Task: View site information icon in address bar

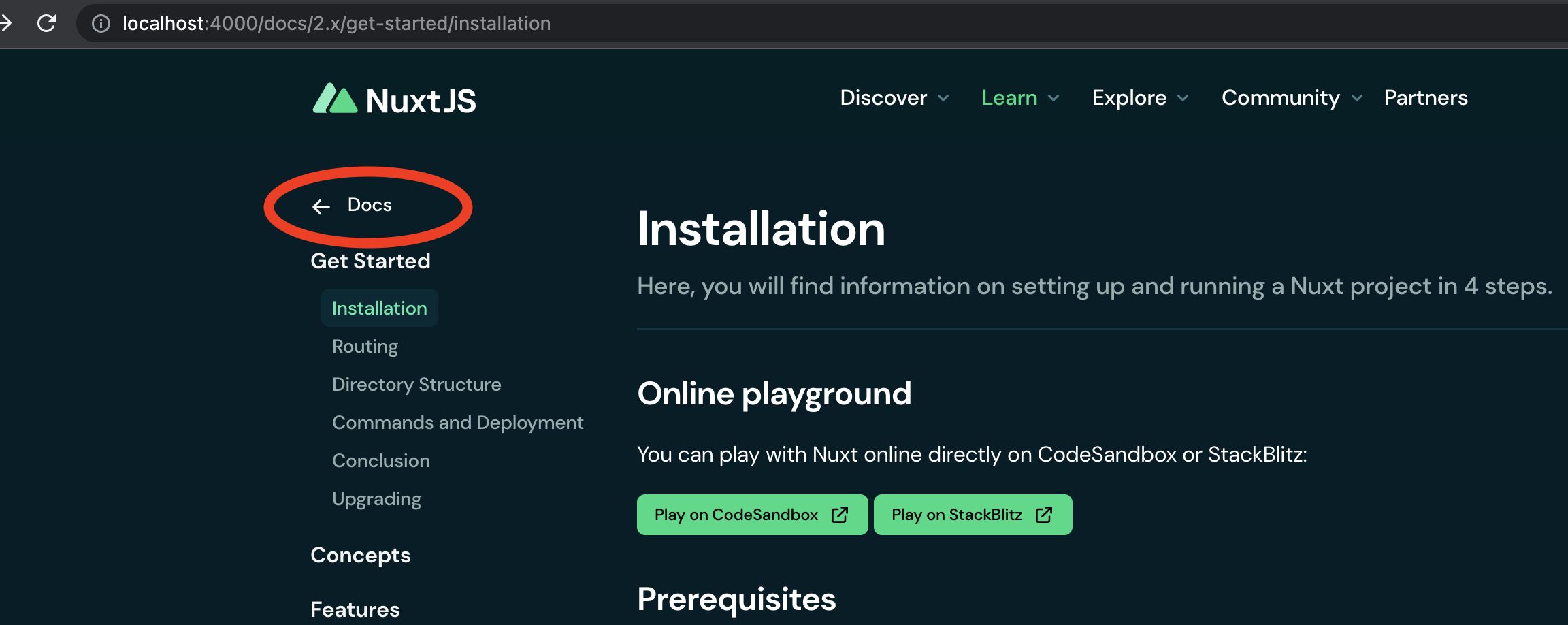Action: pos(101,24)
